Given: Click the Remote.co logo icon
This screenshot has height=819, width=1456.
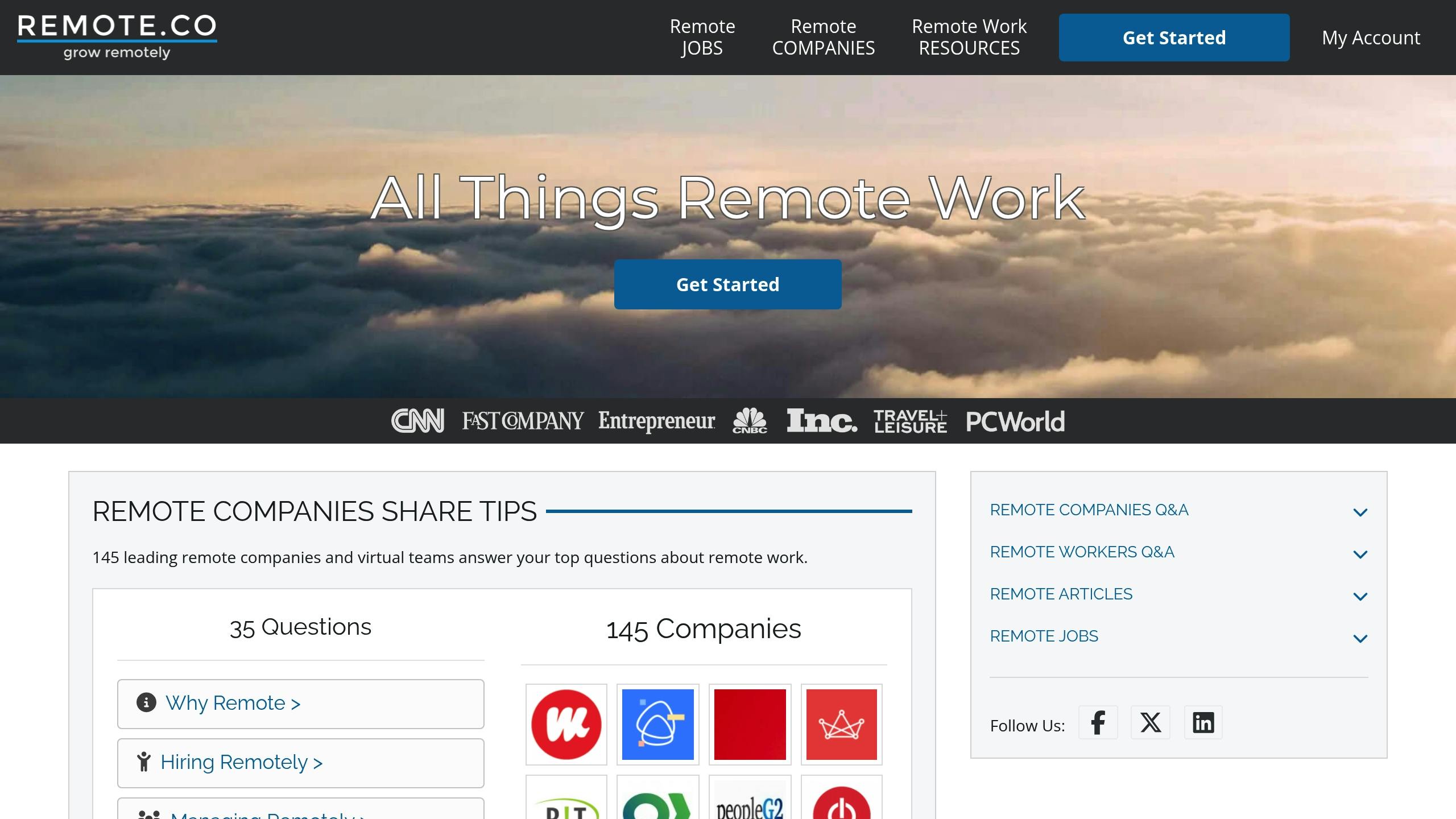Looking at the screenshot, I should point(118,37).
